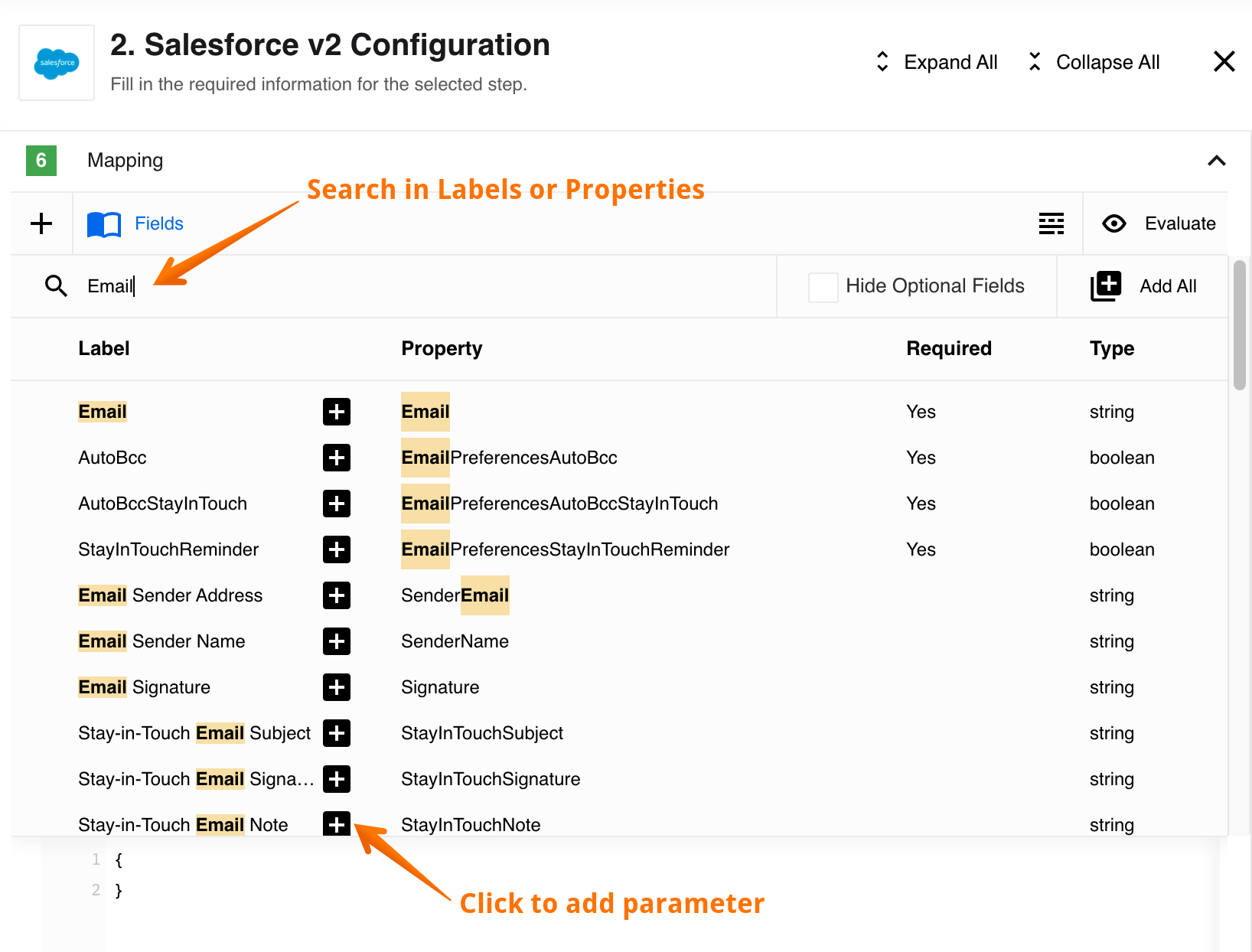Add the Email parameter with plus
The width and height of the screenshot is (1252, 952).
tap(337, 412)
